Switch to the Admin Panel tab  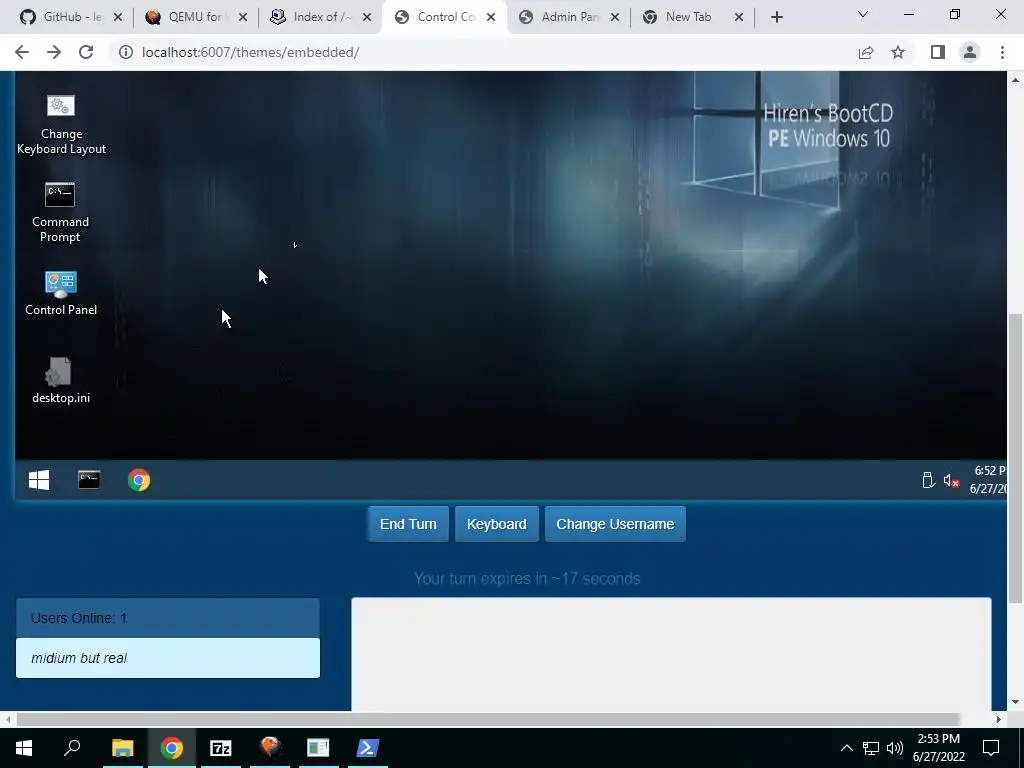click(568, 17)
